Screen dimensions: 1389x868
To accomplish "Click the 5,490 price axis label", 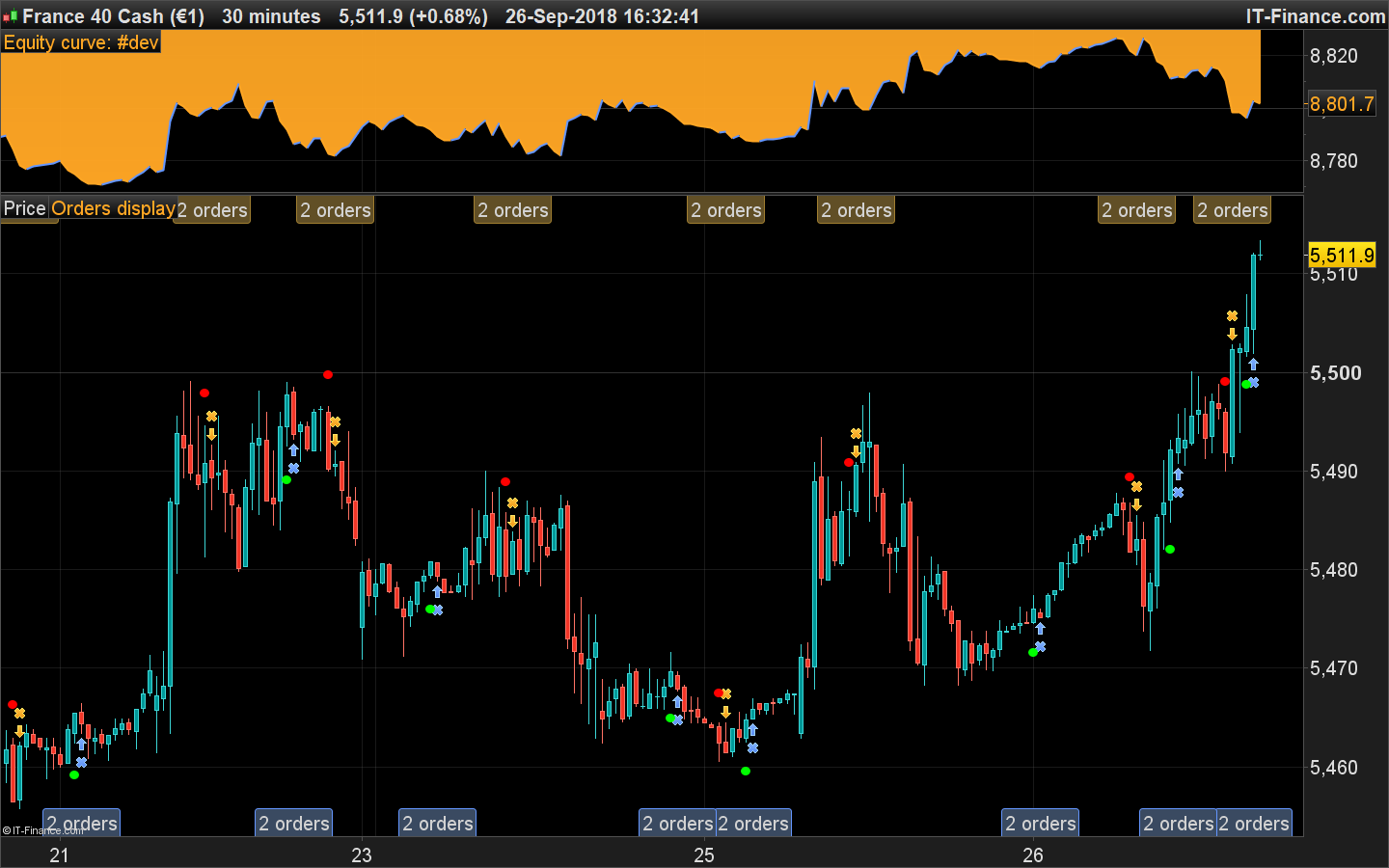I will (x=1333, y=472).
